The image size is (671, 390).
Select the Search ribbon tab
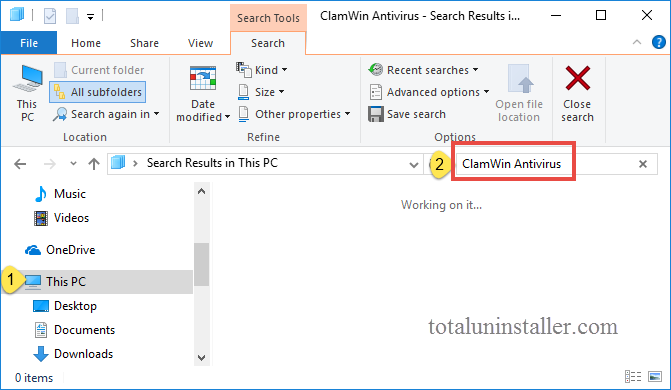pos(268,43)
